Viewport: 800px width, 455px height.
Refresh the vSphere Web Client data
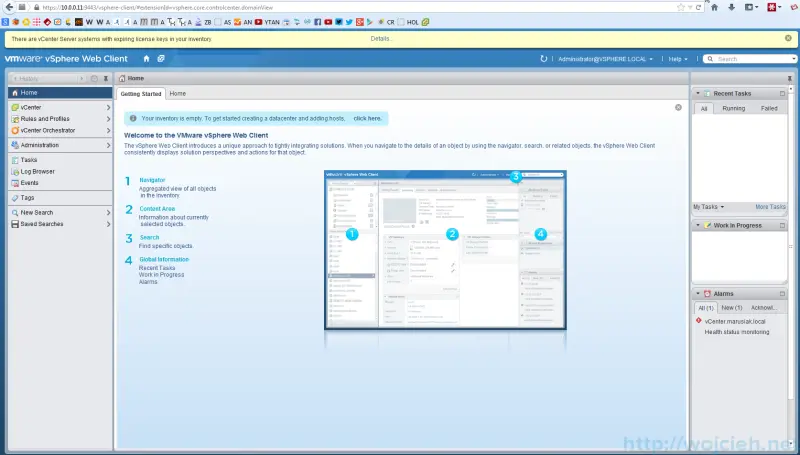(x=544, y=59)
